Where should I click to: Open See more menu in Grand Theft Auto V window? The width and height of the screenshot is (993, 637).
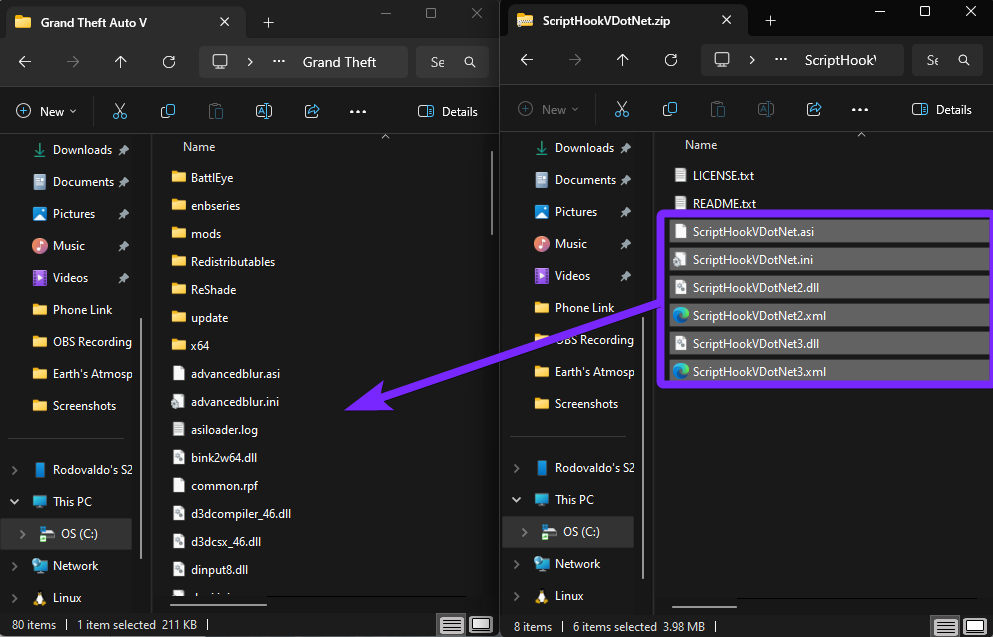click(358, 111)
